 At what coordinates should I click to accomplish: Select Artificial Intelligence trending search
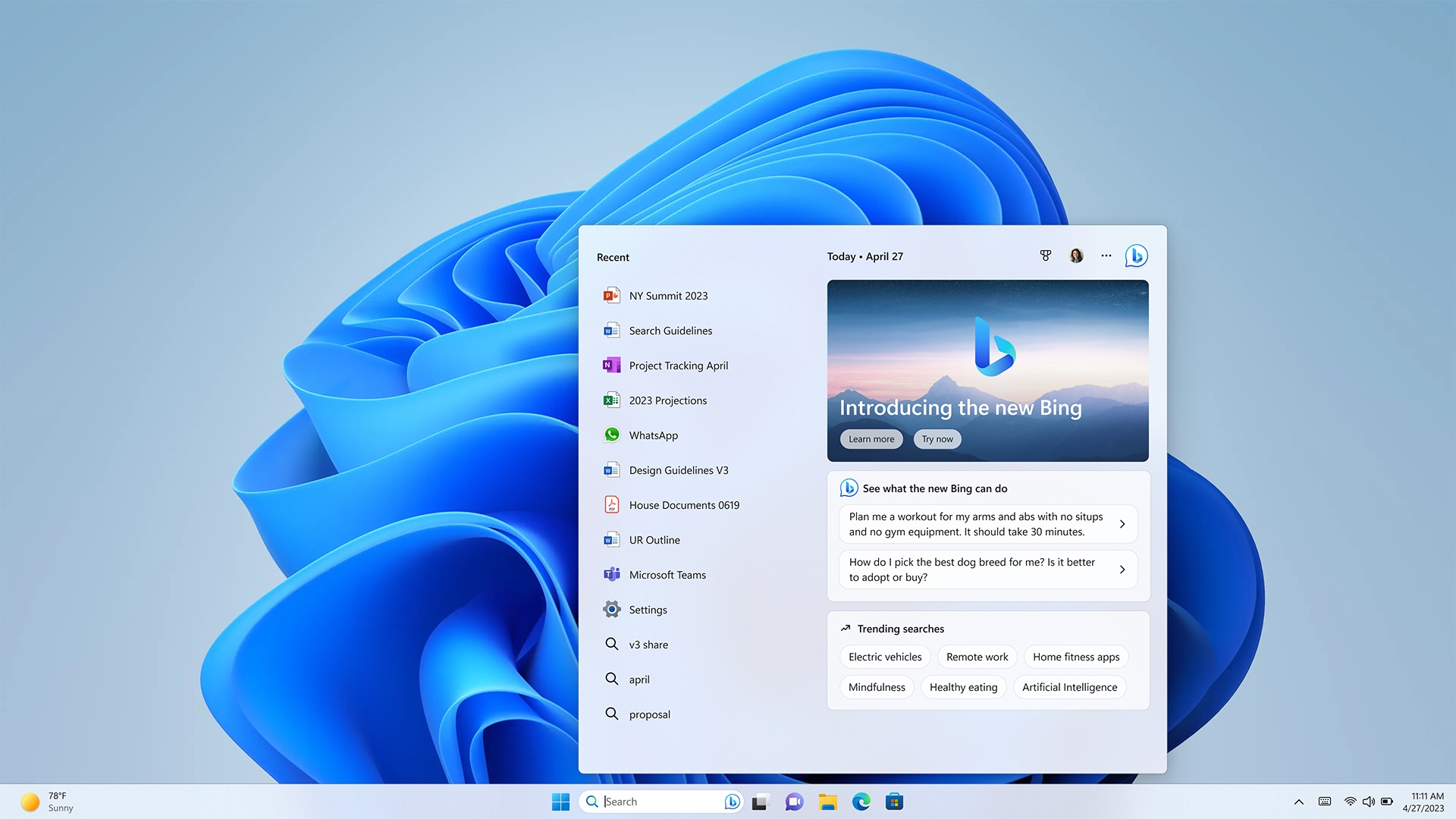1069,687
